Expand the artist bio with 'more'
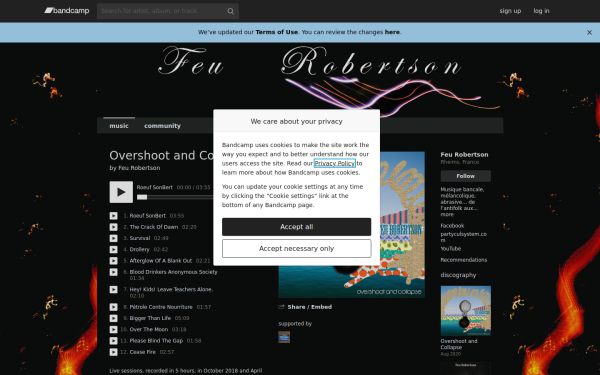The width and height of the screenshot is (600, 375). (447, 215)
